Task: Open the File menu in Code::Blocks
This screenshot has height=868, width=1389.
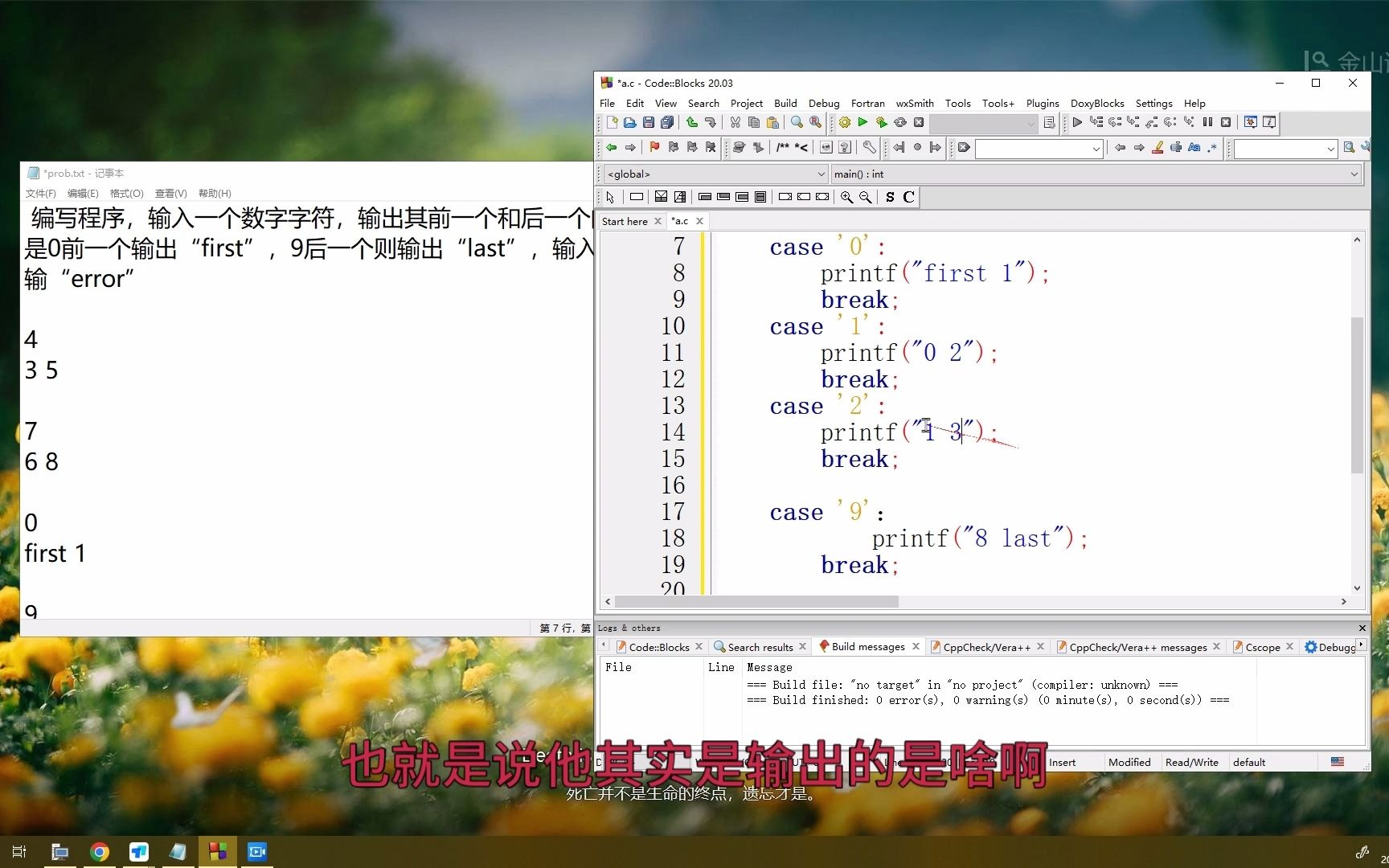Action: (x=607, y=104)
